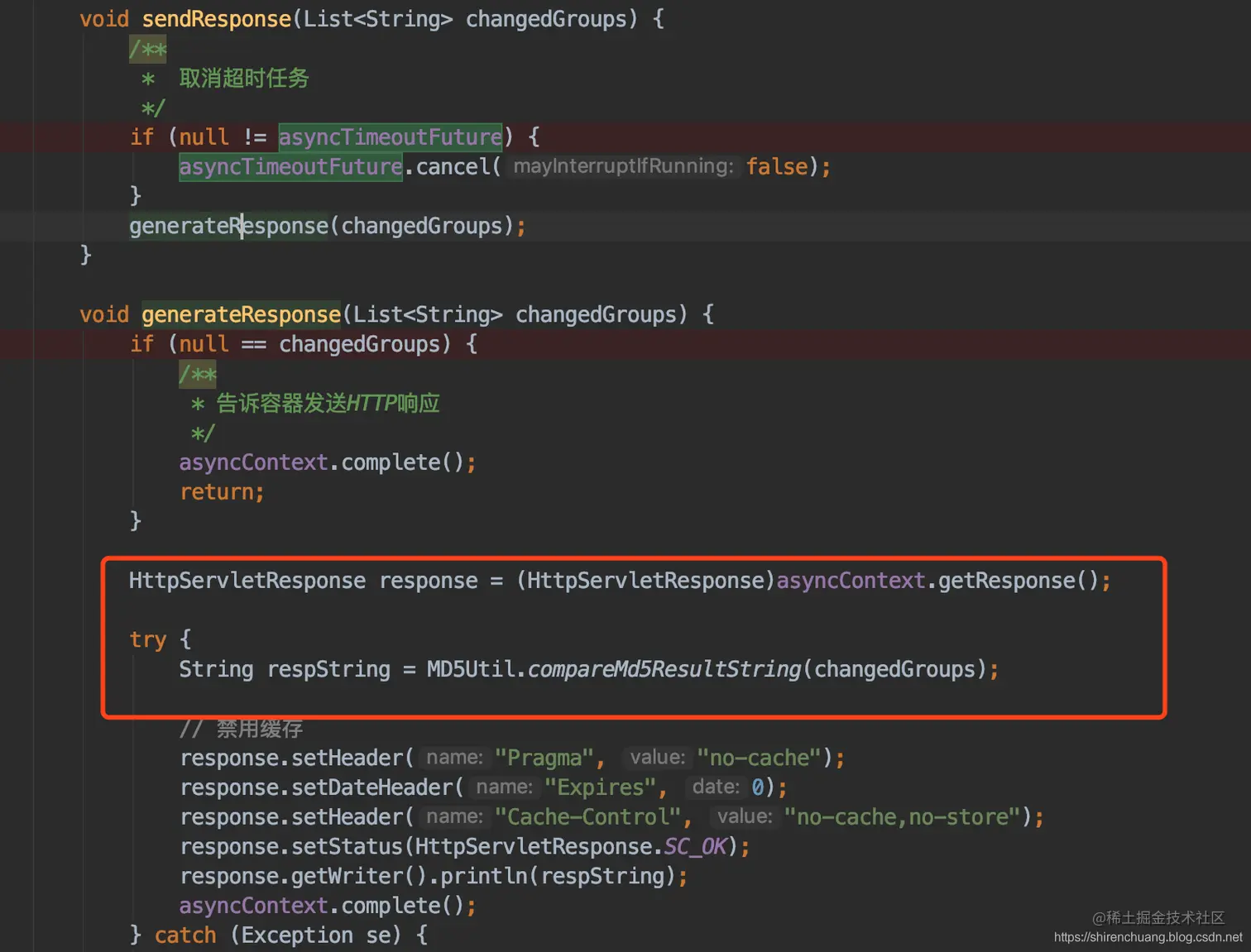Click the false argument of cancel
The height and width of the screenshot is (952, 1251).
pyautogui.click(x=777, y=167)
